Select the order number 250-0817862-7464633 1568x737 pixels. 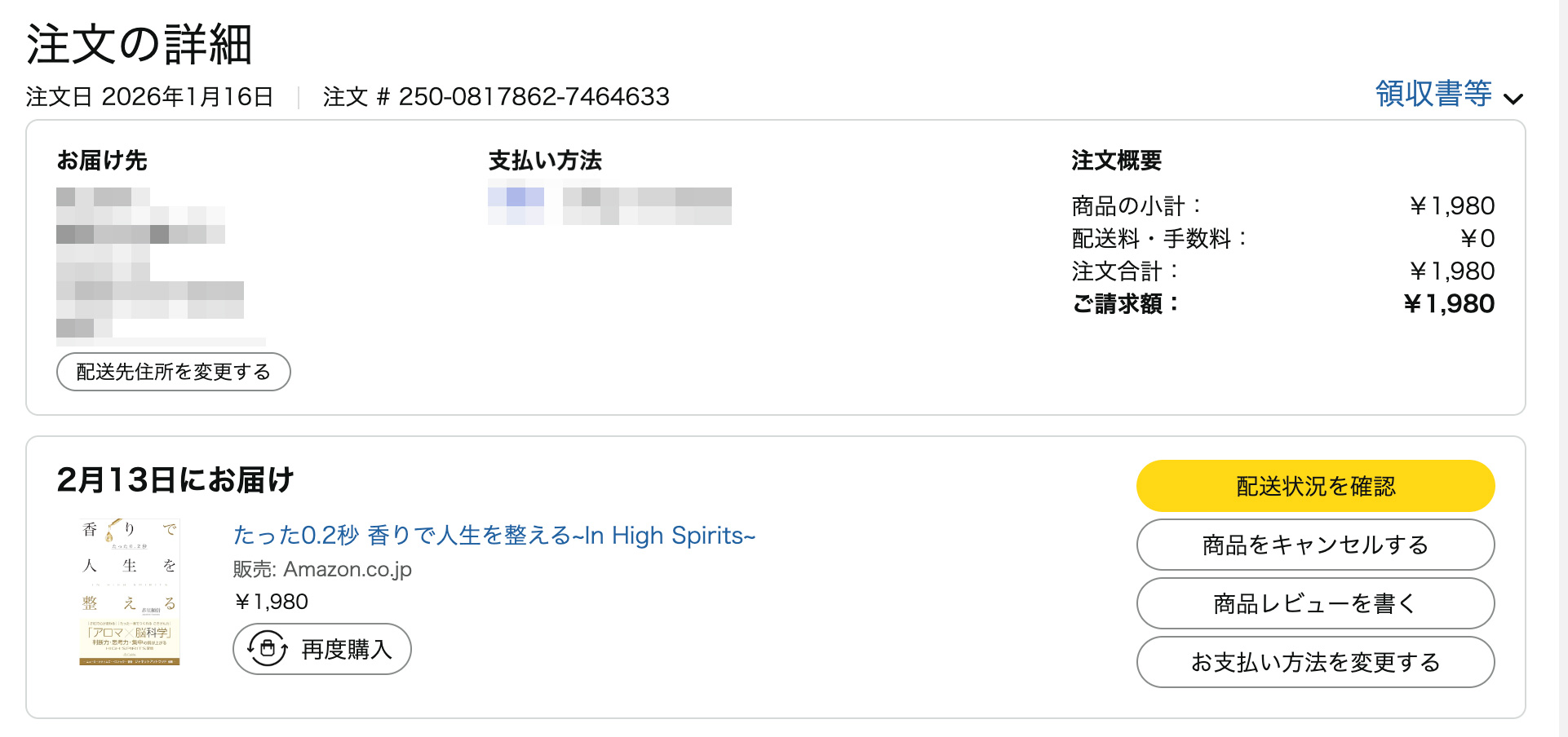533,97
